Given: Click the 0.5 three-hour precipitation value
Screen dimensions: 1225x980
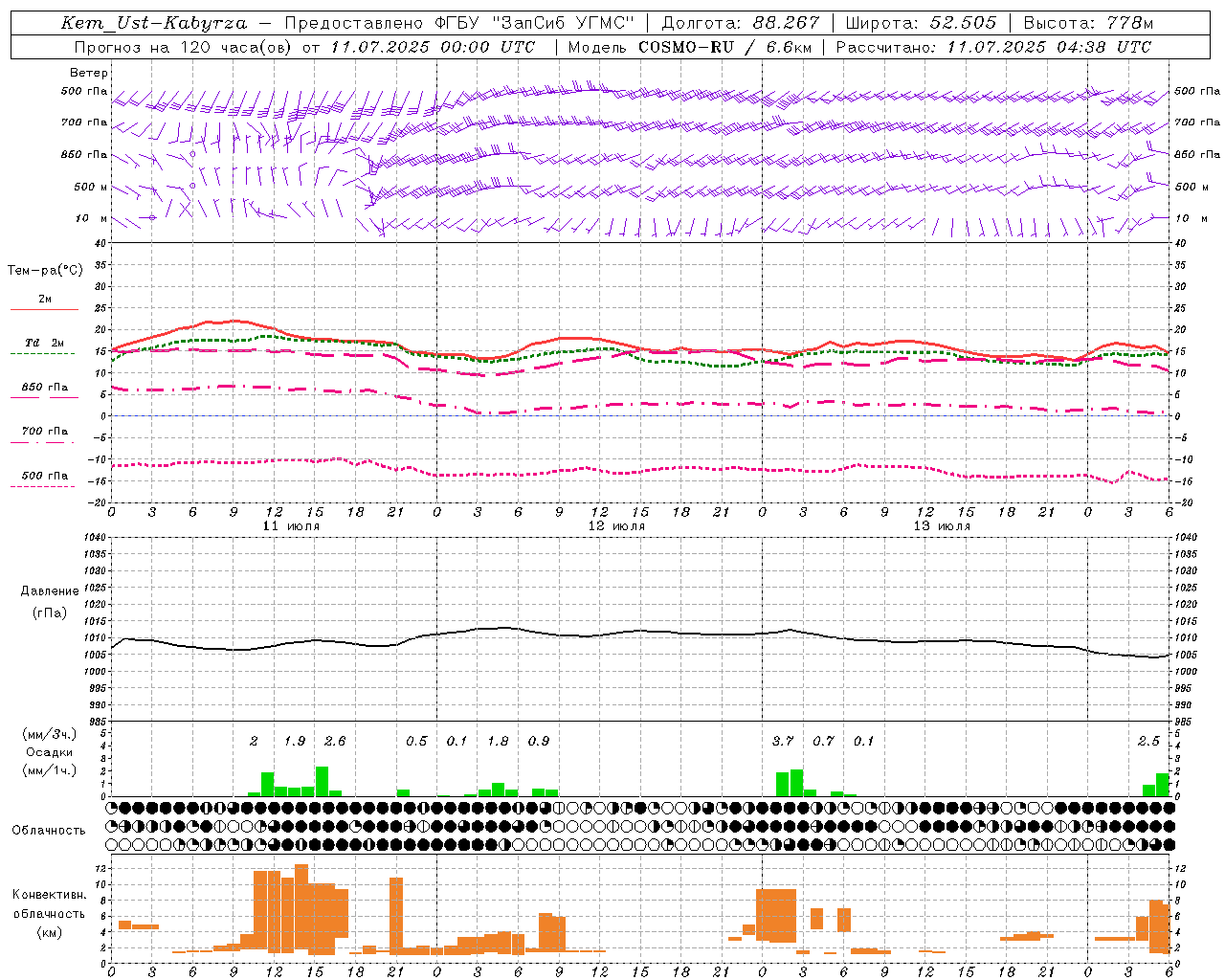Looking at the screenshot, I should click(416, 742).
